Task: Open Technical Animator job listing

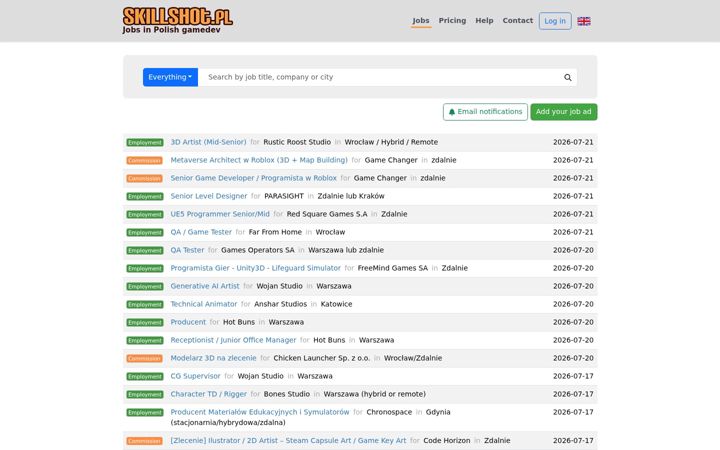Action: [203, 304]
